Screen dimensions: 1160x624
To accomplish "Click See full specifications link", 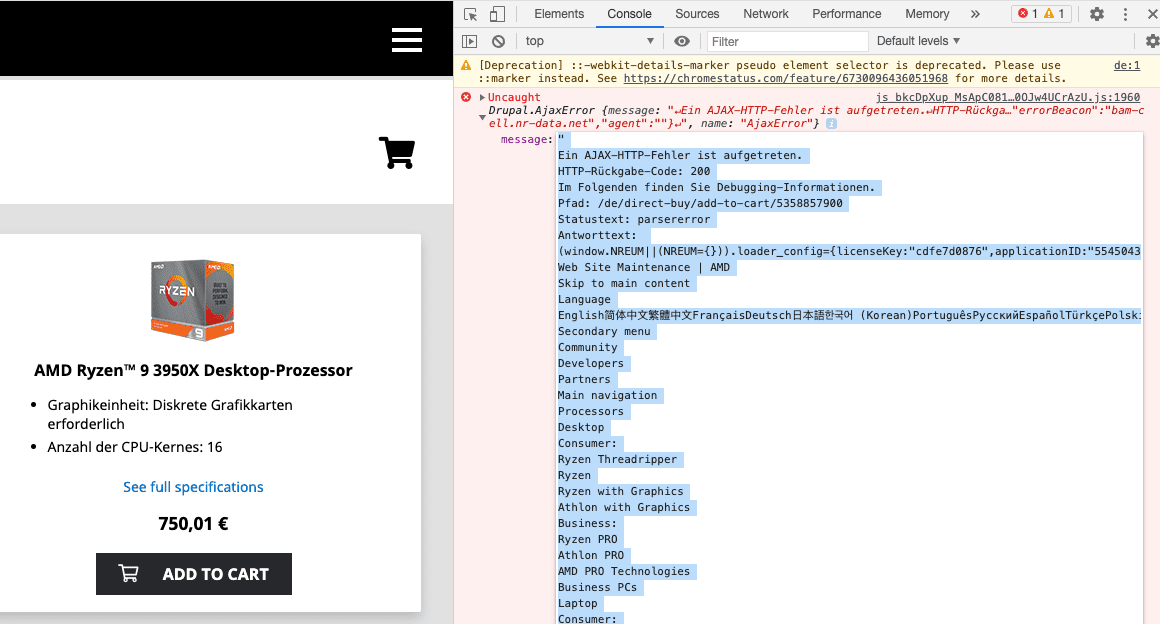I will point(193,486).
